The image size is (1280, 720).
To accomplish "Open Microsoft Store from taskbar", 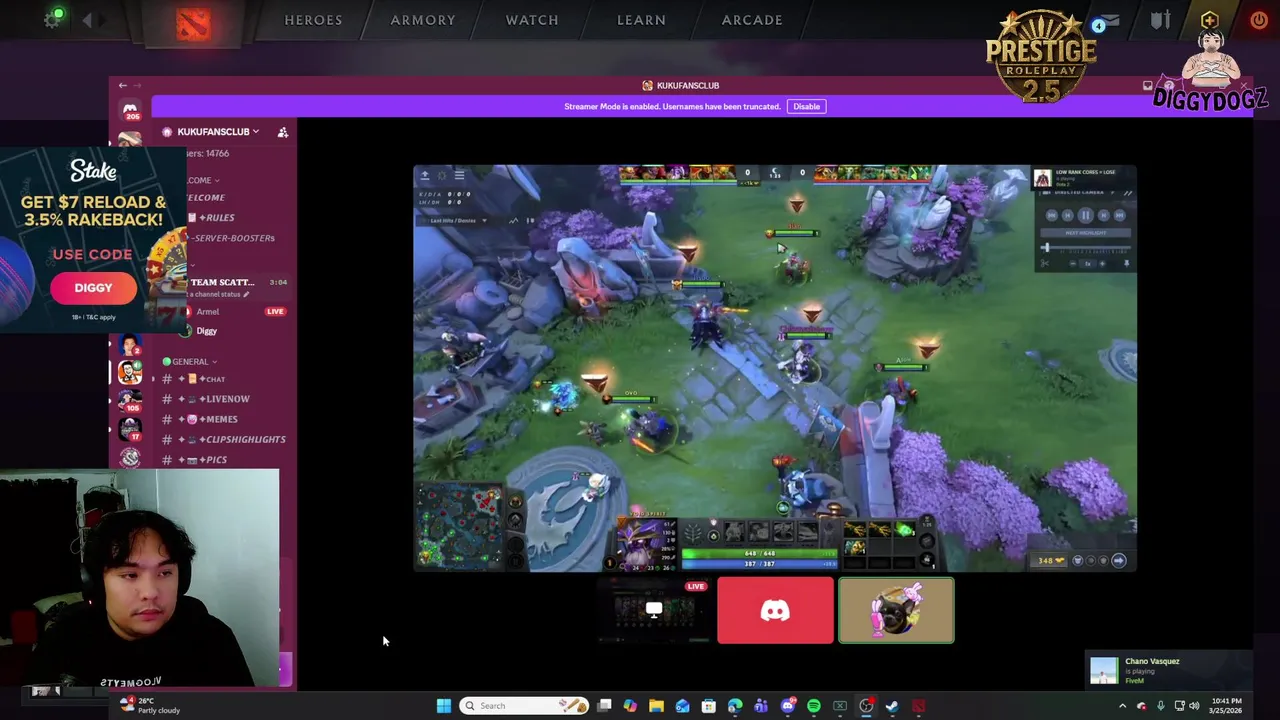I will click(709, 706).
